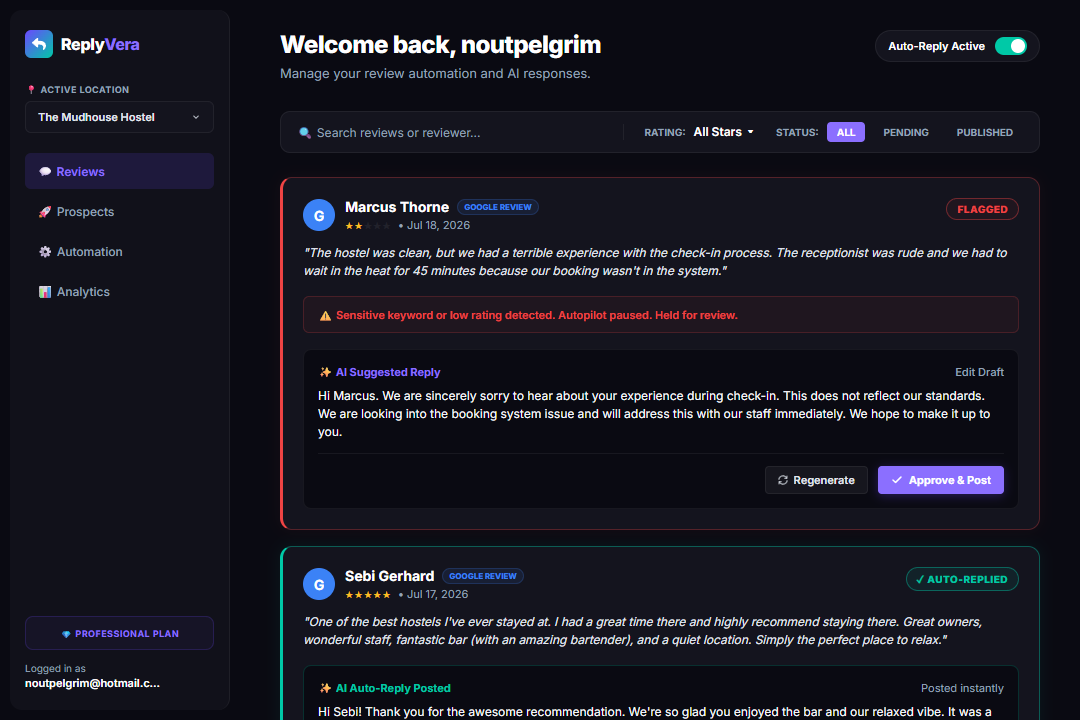Focus the search reviews input field
The width and height of the screenshot is (1080, 720).
click(x=458, y=132)
